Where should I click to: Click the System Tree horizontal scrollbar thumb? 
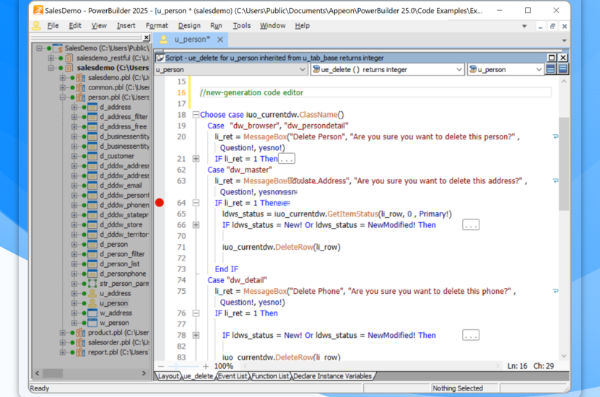point(53,373)
